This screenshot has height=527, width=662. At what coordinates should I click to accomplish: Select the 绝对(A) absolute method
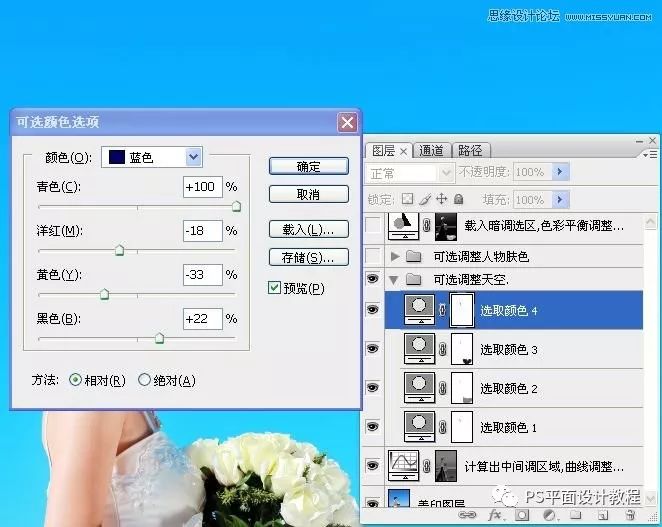tap(144, 380)
